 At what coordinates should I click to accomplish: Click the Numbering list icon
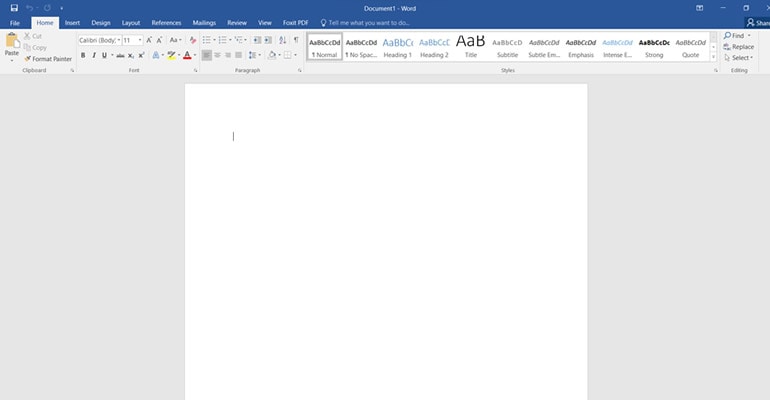222,40
